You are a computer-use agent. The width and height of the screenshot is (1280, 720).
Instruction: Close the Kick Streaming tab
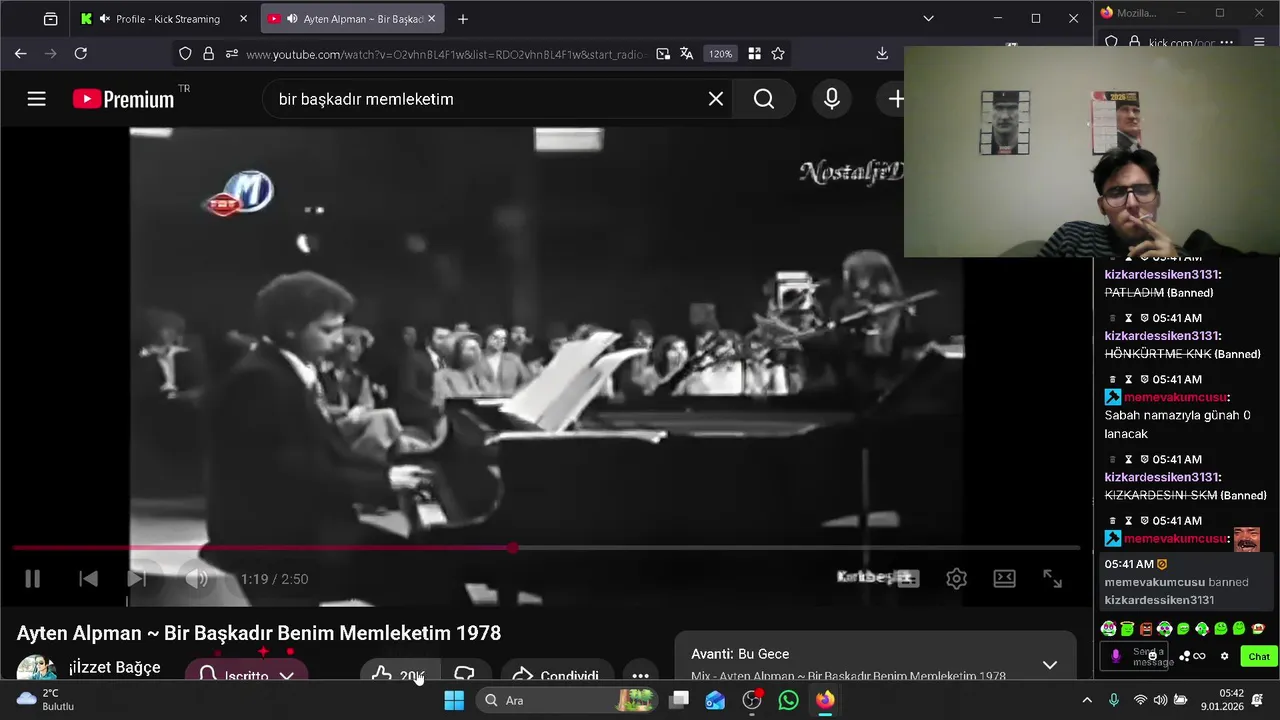pyautogui.click(x=243, y=19)
